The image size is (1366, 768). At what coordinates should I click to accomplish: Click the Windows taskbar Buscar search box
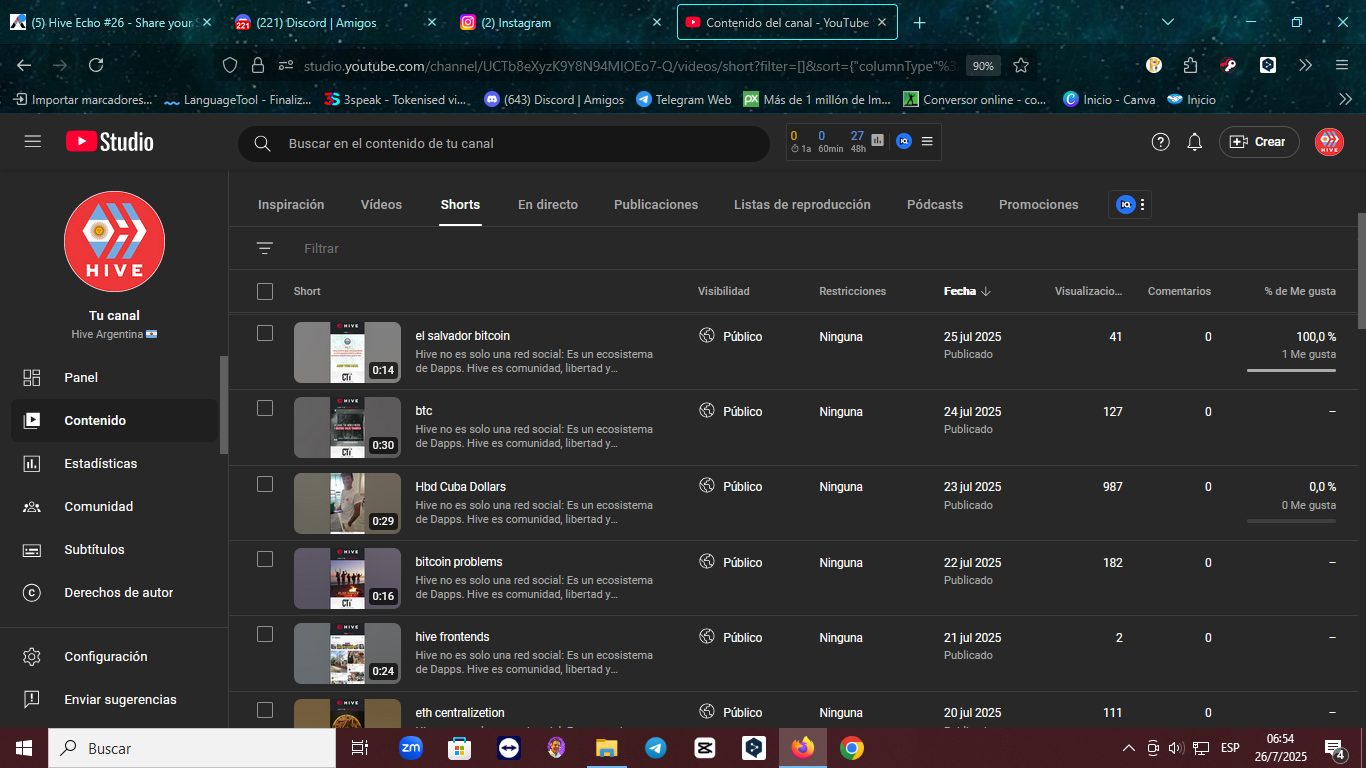pyautogui.click(x=191, y=748)
